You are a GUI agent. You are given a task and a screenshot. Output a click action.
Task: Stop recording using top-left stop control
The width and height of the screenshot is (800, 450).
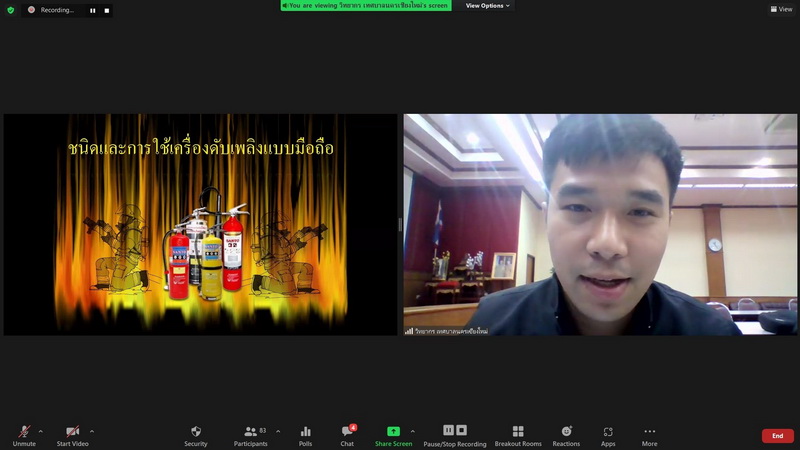point(105,10)
